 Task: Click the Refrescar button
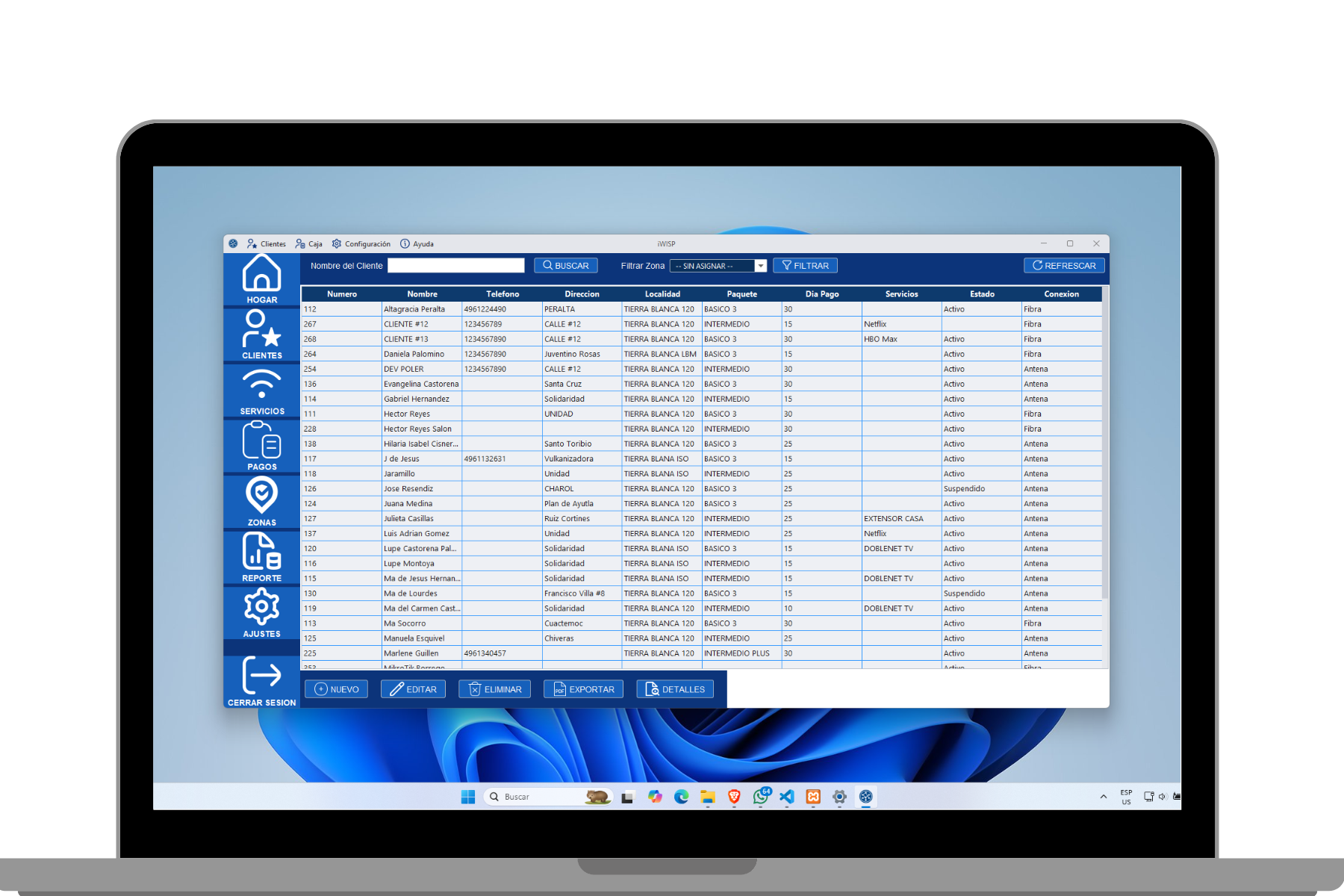click(x=1063, y=266)
